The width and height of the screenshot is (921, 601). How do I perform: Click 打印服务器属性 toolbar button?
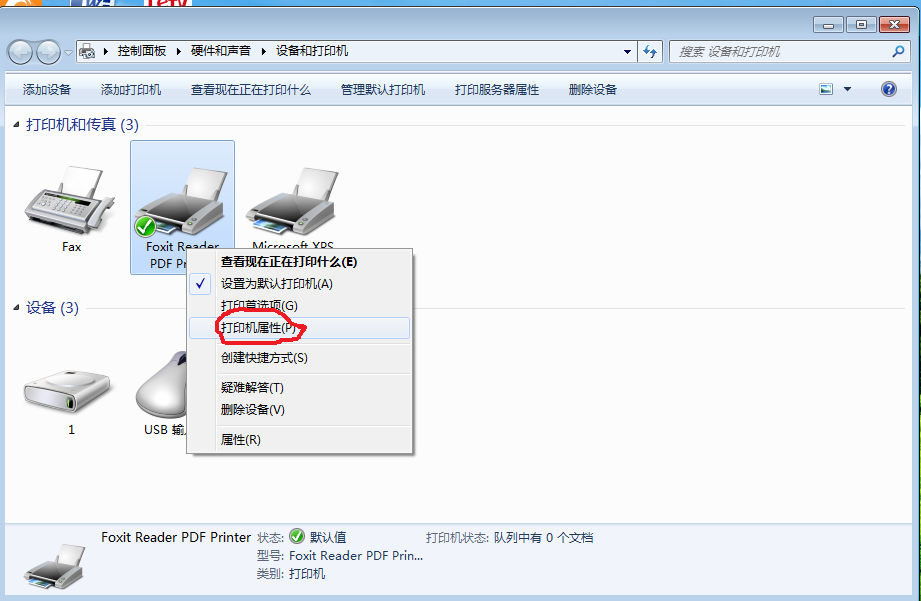click(496, 90)
